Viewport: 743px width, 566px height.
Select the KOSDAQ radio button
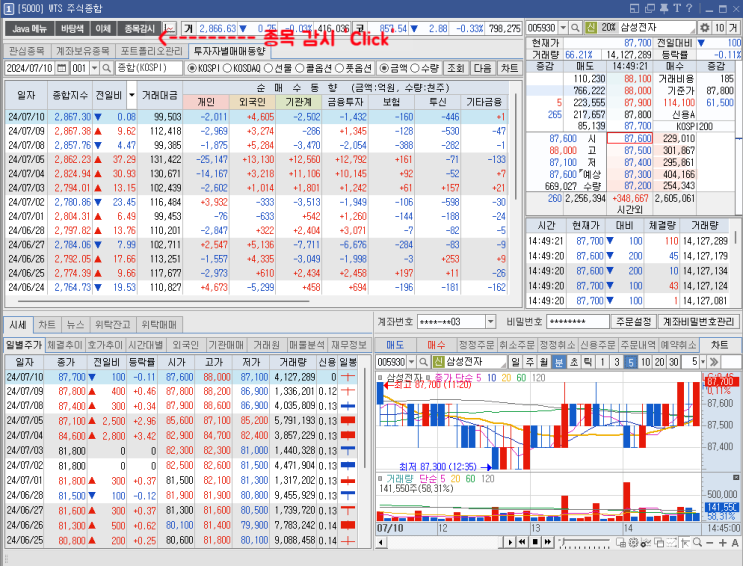pos(227,68)
